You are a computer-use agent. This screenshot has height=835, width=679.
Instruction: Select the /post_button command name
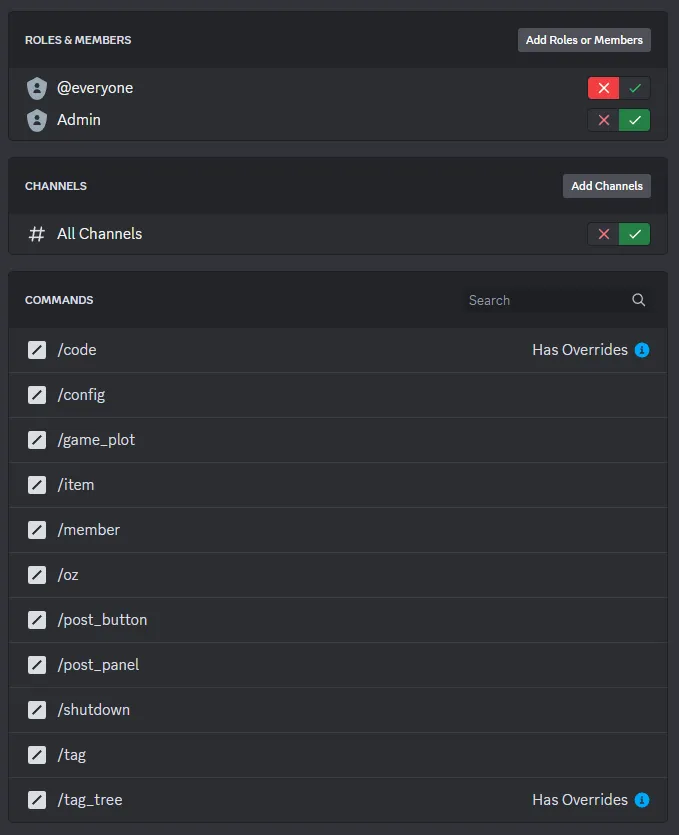click(102, 620)
